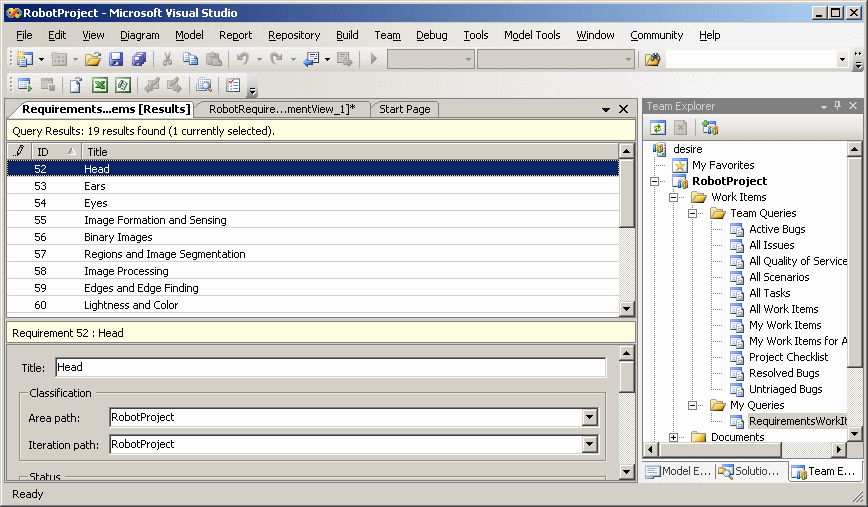
Task: Click the Refresh icon in Team Explorer
Action: click(658, 128)
